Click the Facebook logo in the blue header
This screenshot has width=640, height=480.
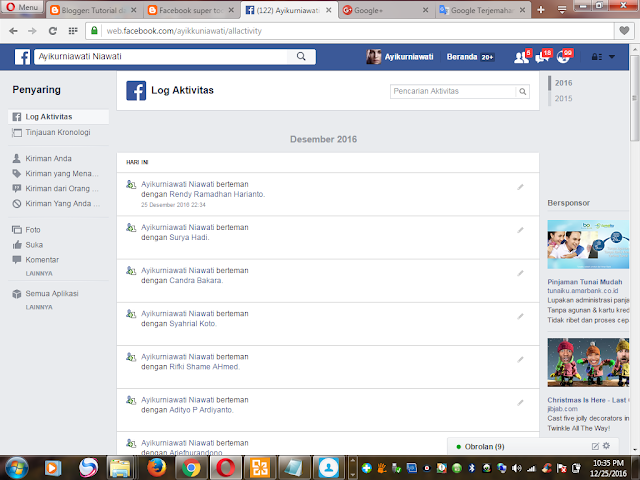click(22, 57)
